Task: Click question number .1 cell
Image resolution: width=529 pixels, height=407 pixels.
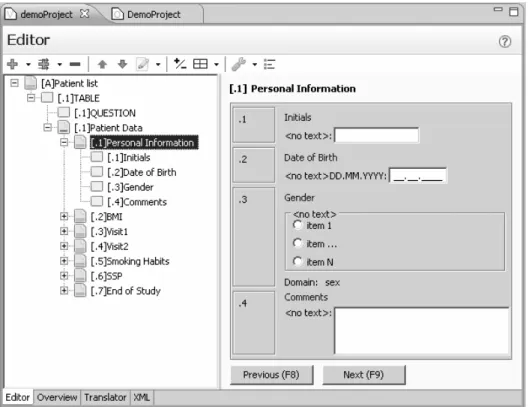Action: (254, 125)
